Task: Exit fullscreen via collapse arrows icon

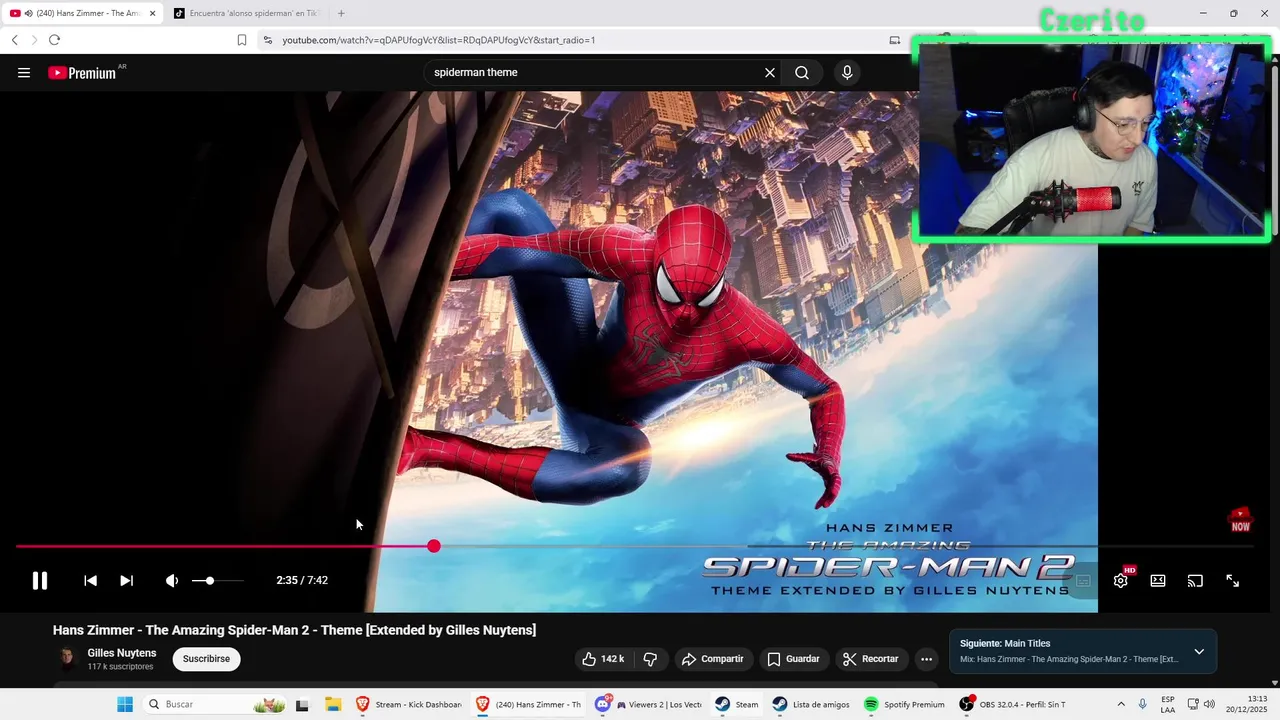Action: pos(1233,581)
